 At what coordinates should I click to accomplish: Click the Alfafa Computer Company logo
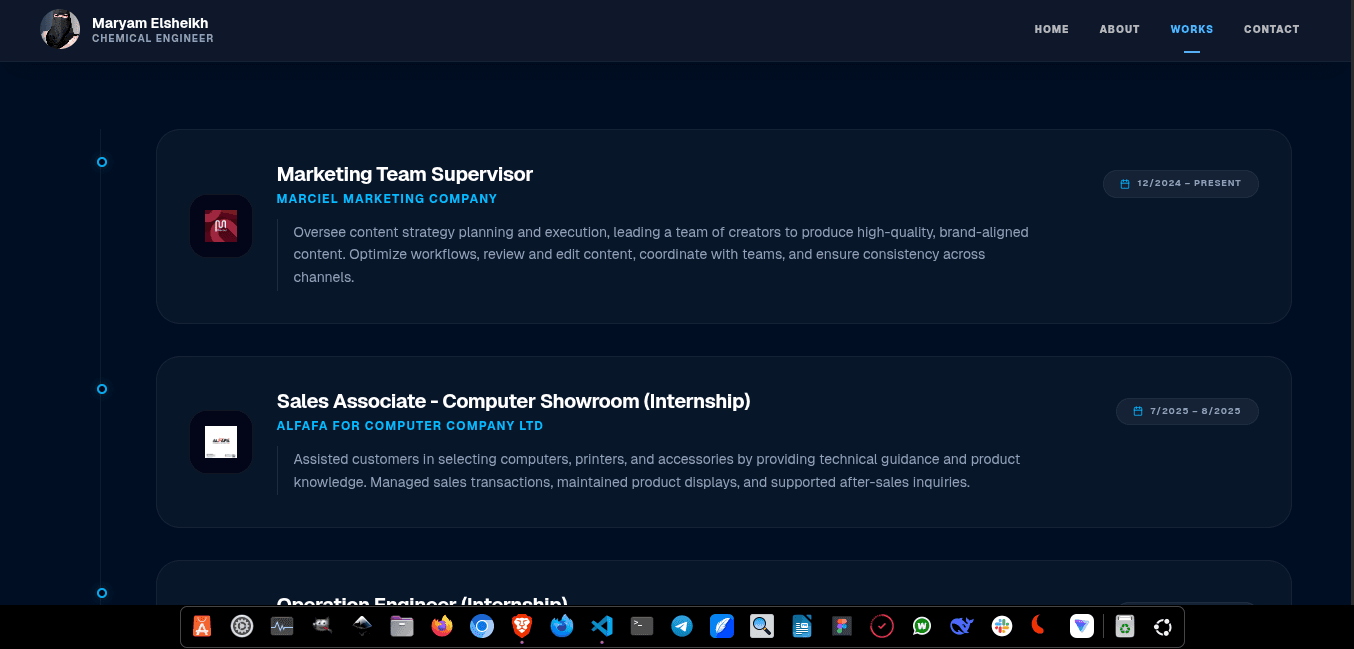click(x=221, y=442)
